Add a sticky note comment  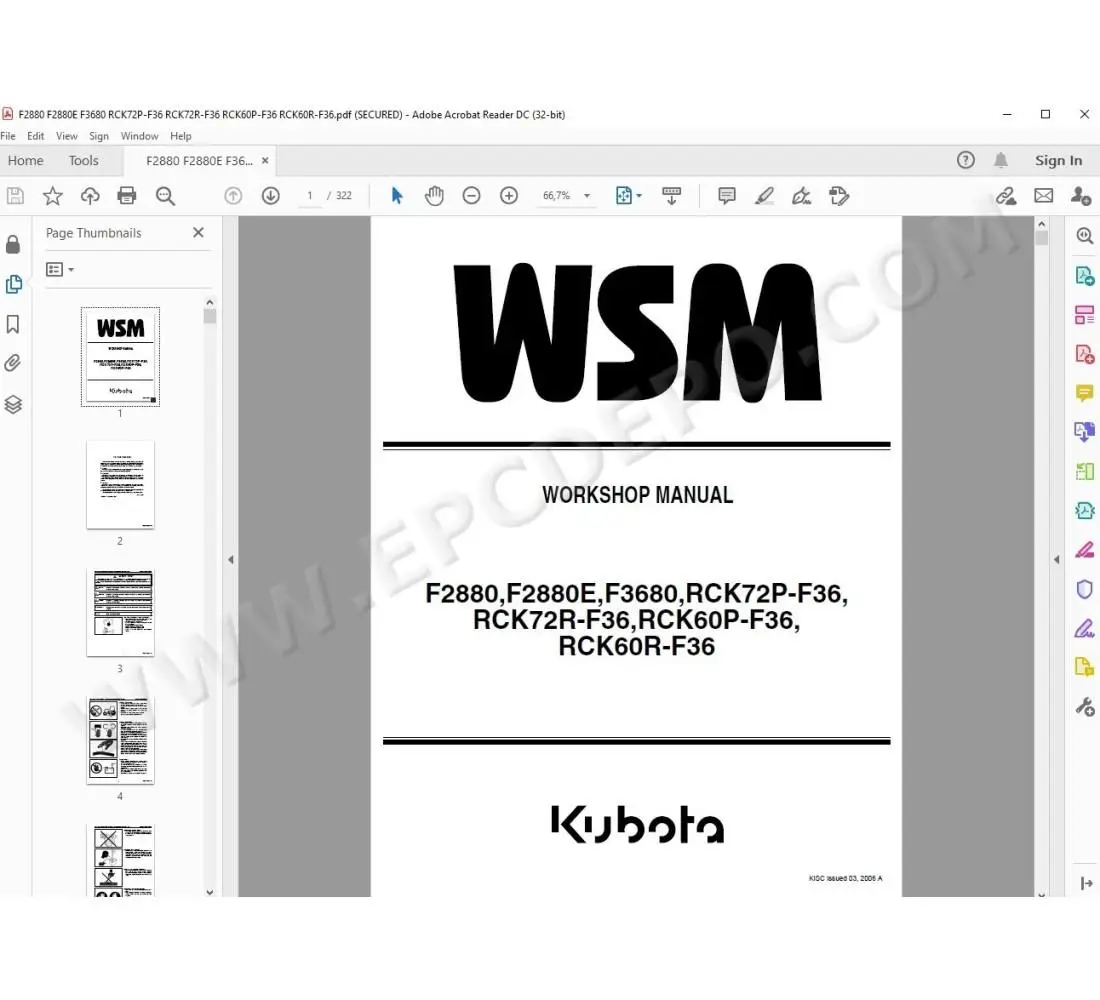pyautogui.click(x=727, y=196)
